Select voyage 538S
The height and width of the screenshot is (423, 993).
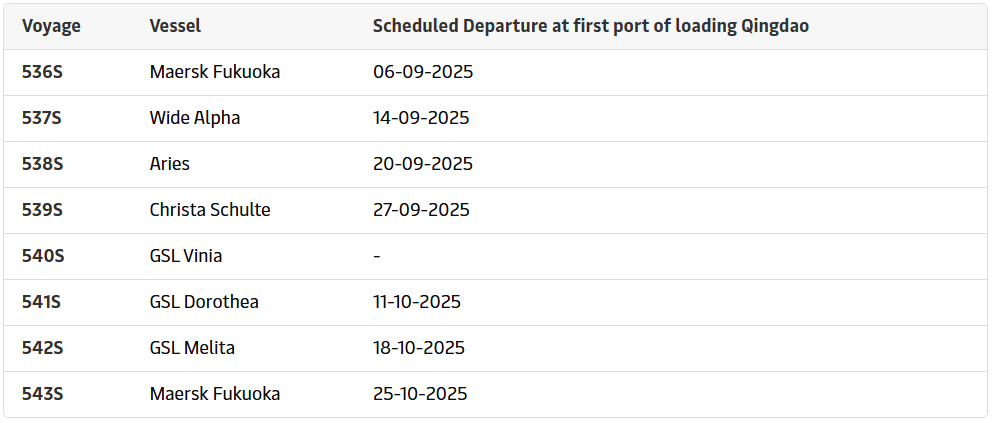tap(42, 164)
